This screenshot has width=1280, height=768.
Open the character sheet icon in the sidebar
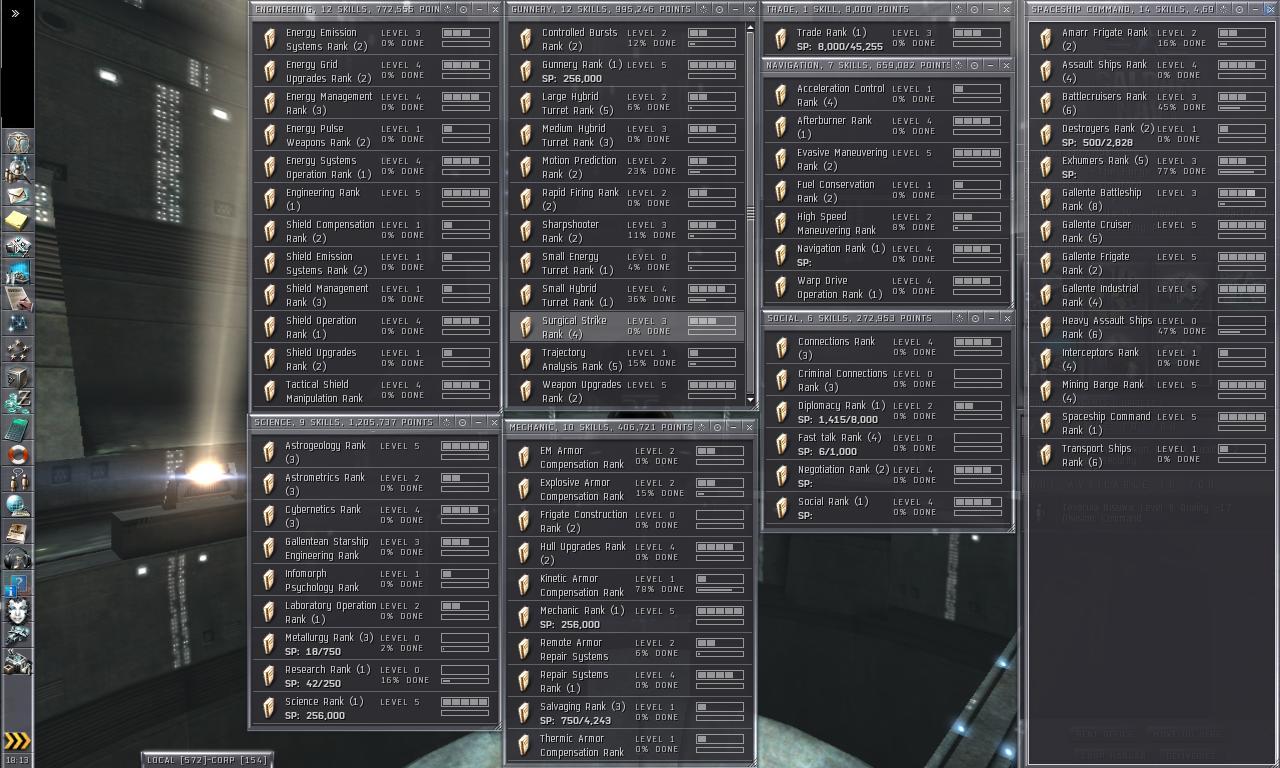[x=17, y=142]
